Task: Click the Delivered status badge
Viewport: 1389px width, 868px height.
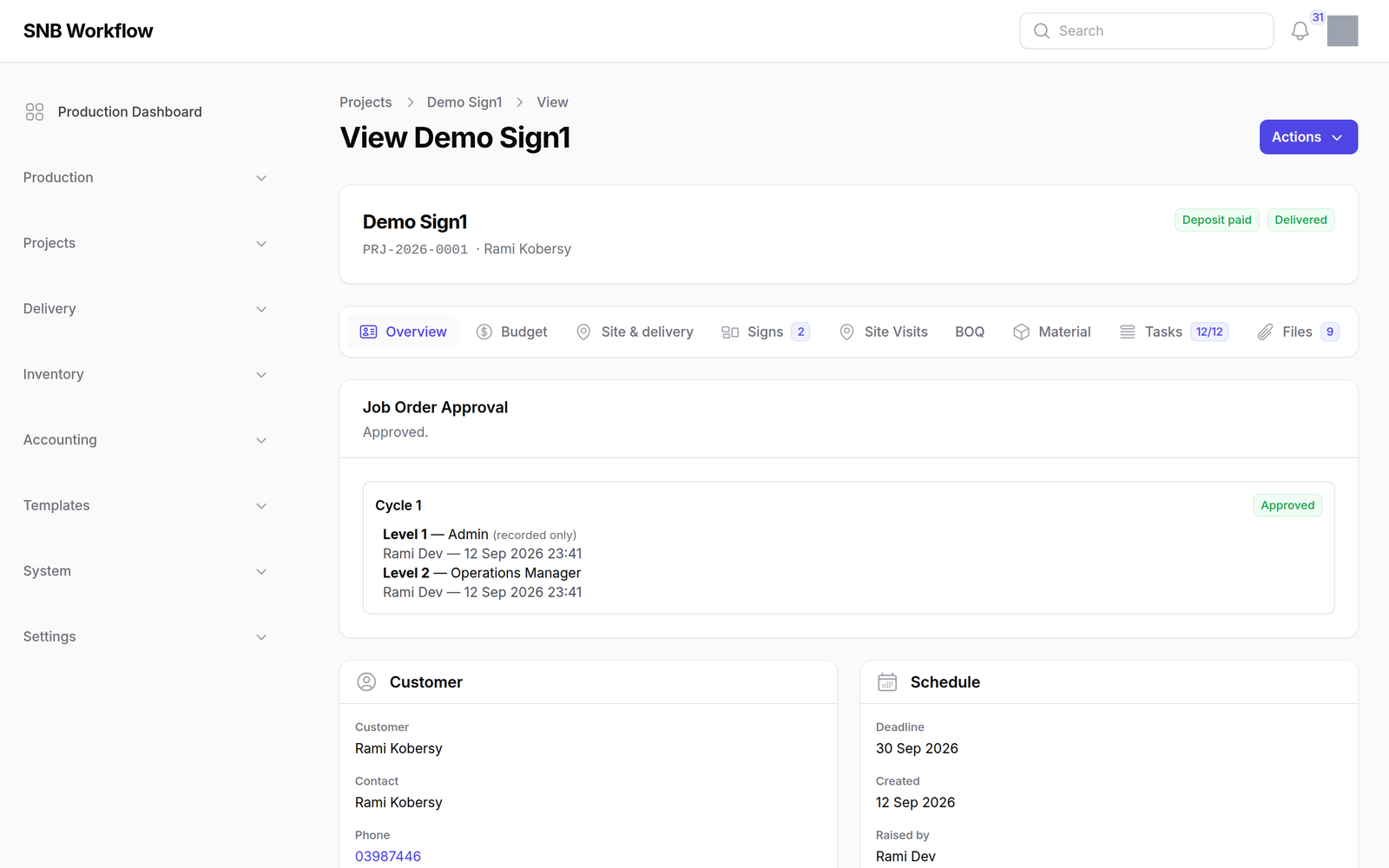Action: [x=1300, y=220]
